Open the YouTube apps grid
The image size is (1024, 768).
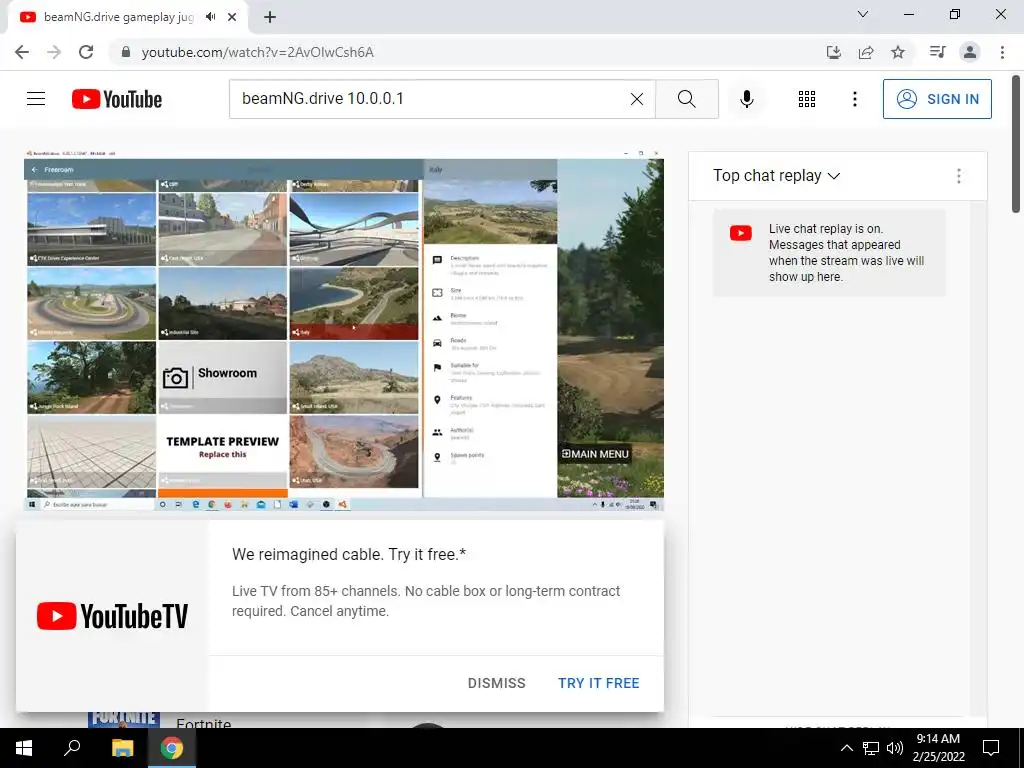tap(807, 99)
